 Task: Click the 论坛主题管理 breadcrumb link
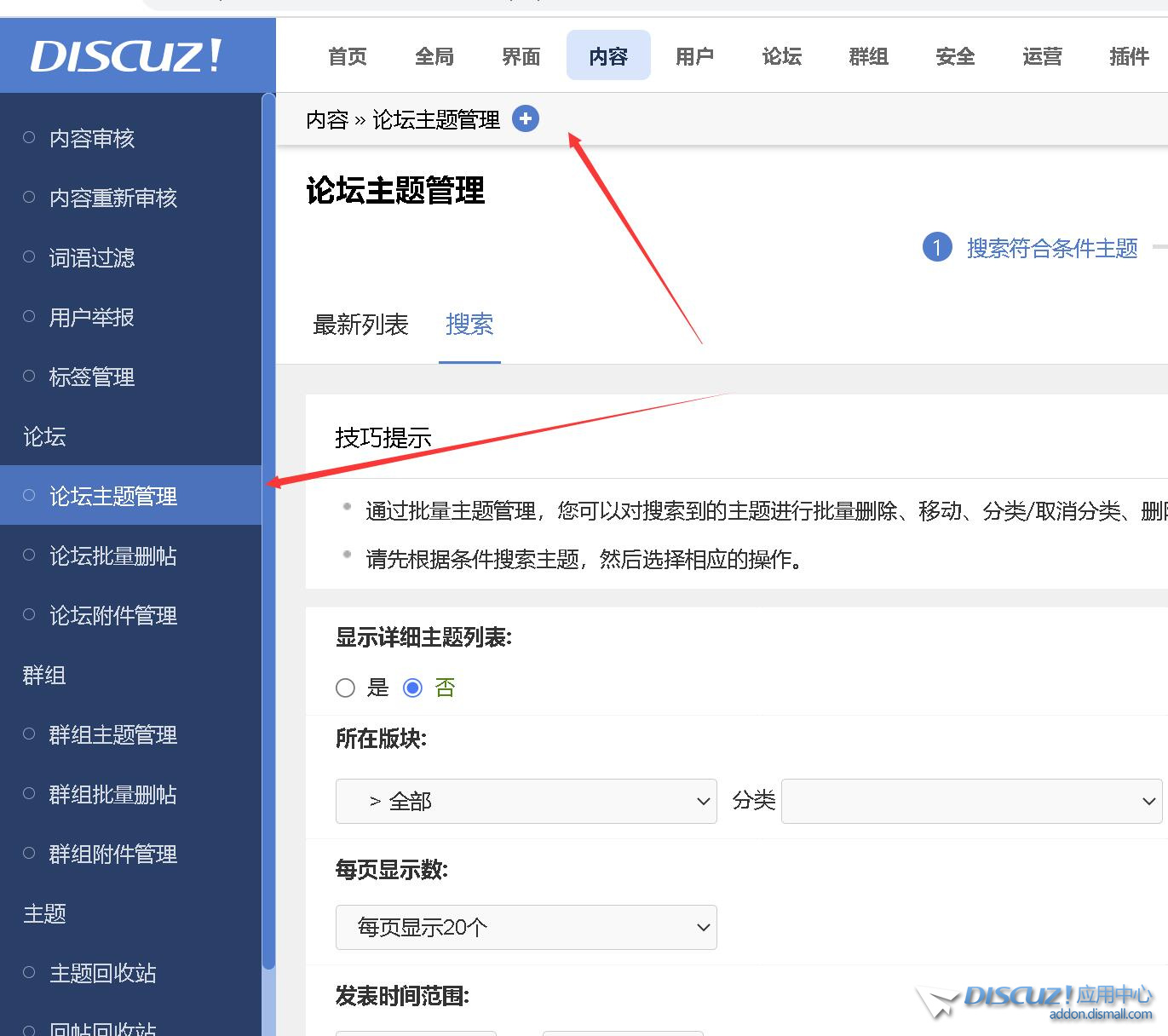[438, 119]
